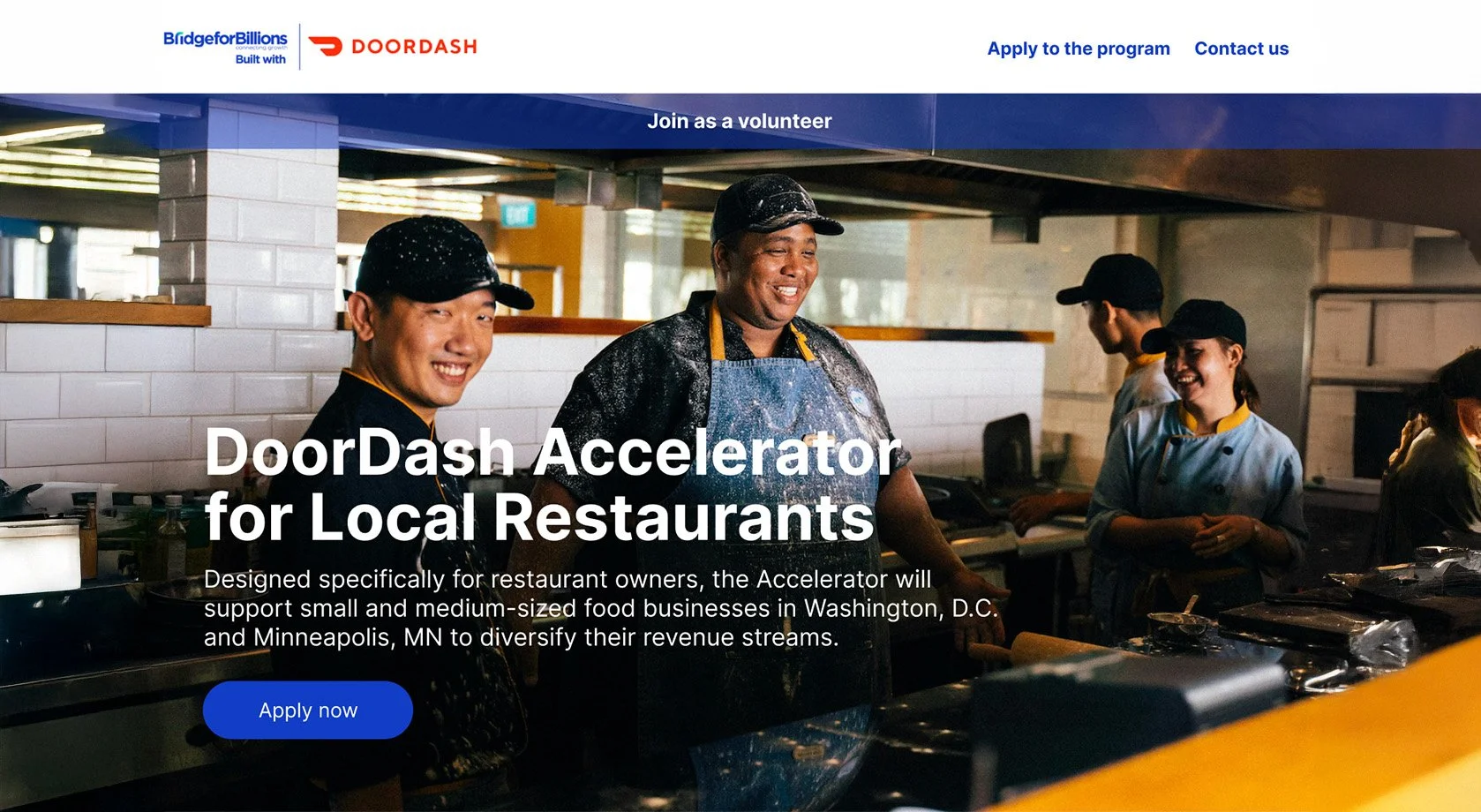Click the vertical divider between header logos

[x=300, y=47]
